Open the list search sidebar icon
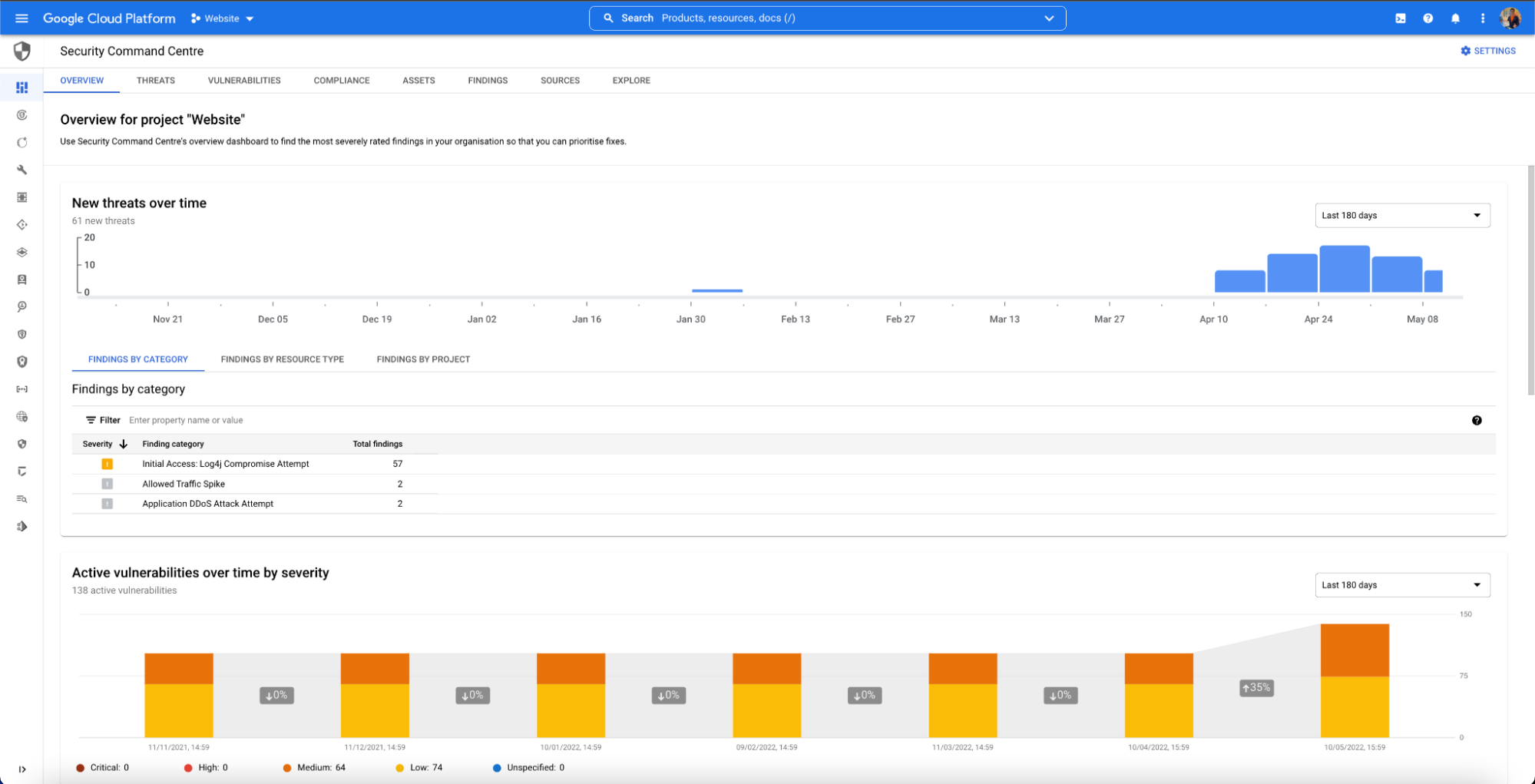Screen dimensions: 1535x784 coord(22,499)
